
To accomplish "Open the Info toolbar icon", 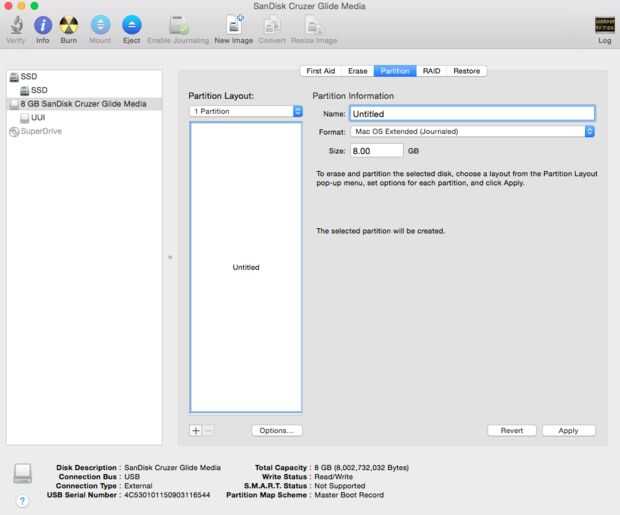I will click(43, 25).
